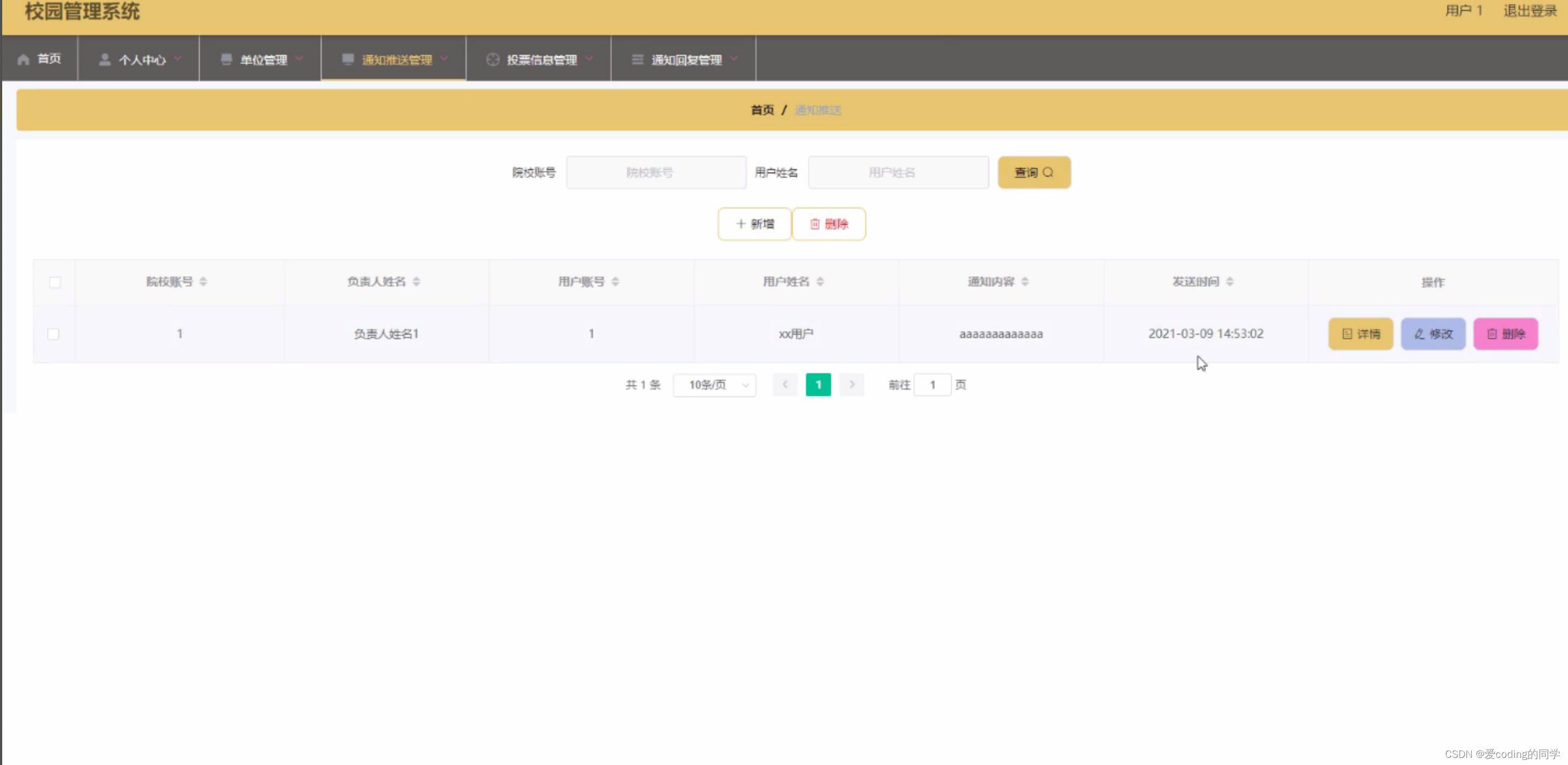Click the person icon beside 个人中心
The width and height of the screenshot is (1568, 765).
point(105,59)
